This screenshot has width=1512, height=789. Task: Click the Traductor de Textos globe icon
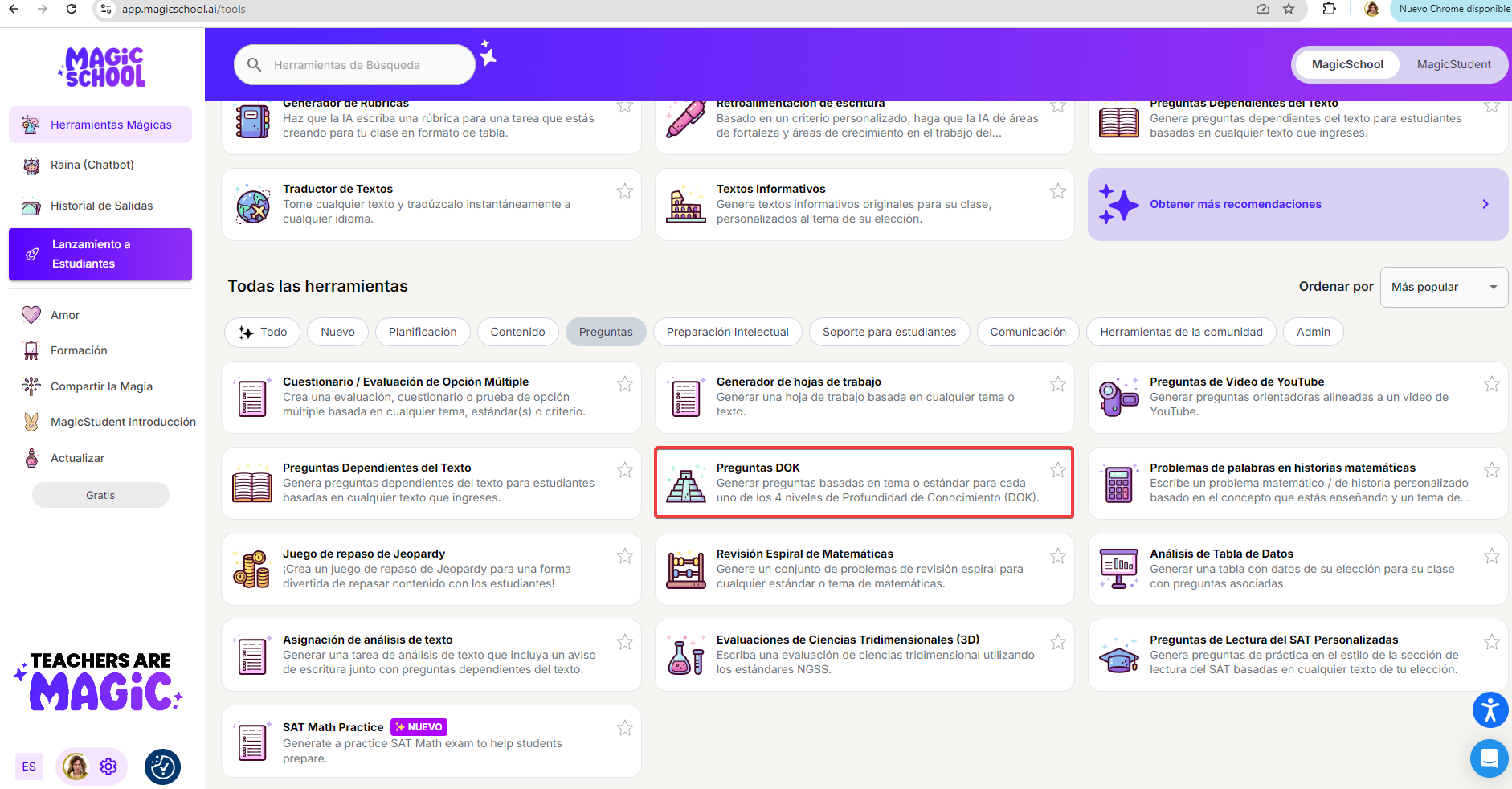coord(253,205)
